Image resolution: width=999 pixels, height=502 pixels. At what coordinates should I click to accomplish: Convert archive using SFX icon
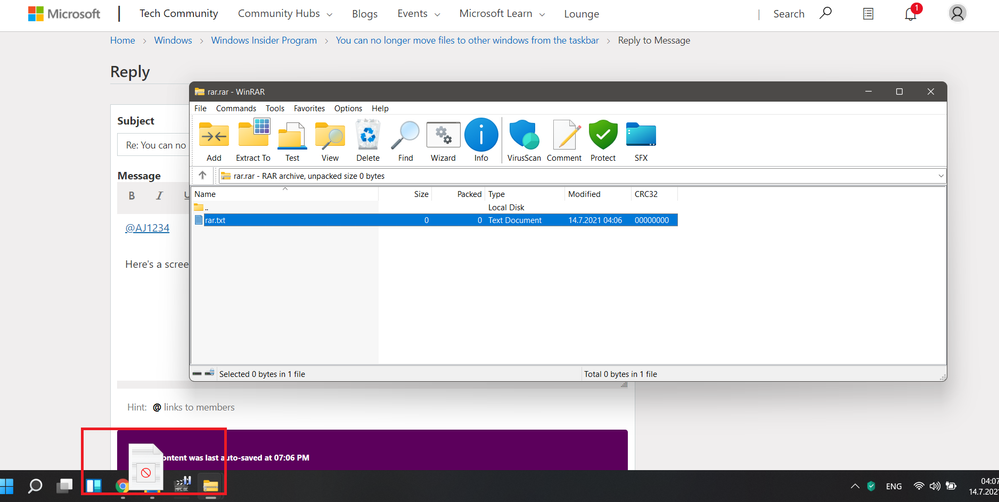tap(641, 141)
